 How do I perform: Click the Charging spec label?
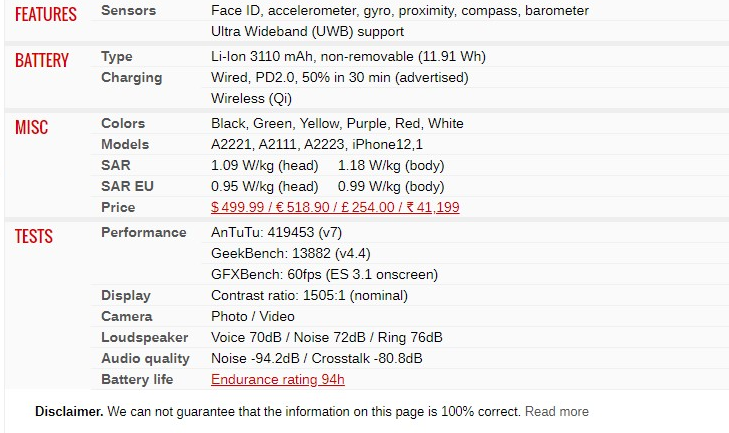[132, 78]
